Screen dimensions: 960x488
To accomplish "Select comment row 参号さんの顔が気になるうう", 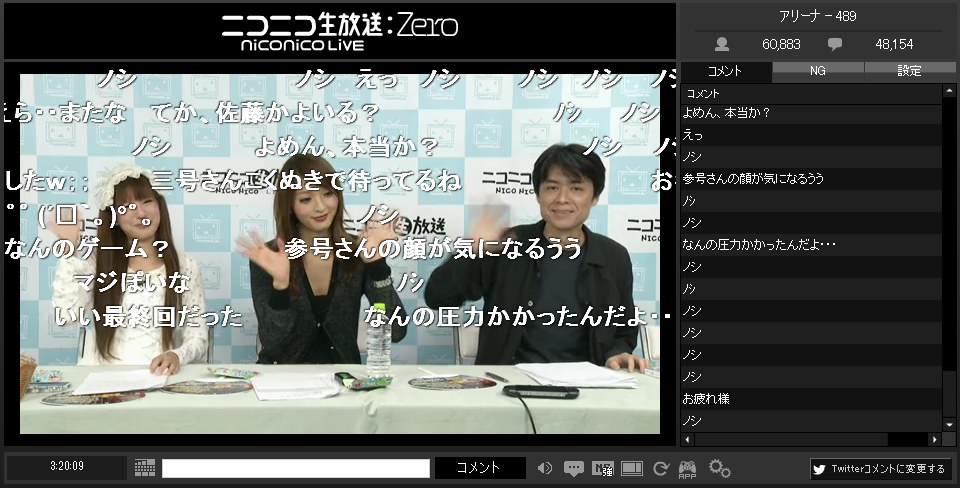I will click(x=811, y=179).
